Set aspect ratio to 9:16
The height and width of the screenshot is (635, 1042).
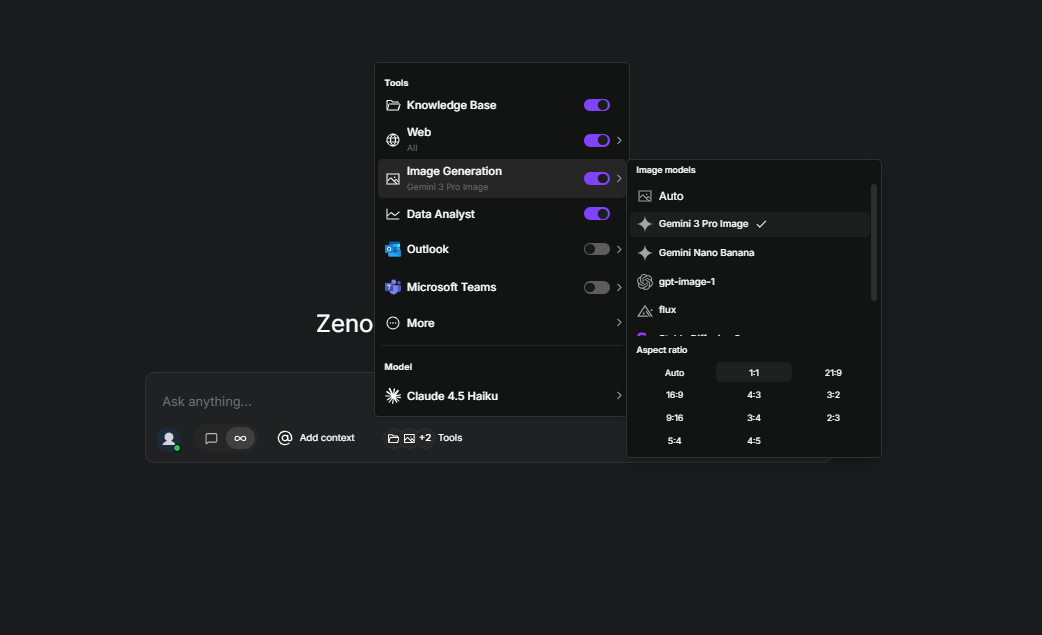pyautogui.click(x=675, y=418)
